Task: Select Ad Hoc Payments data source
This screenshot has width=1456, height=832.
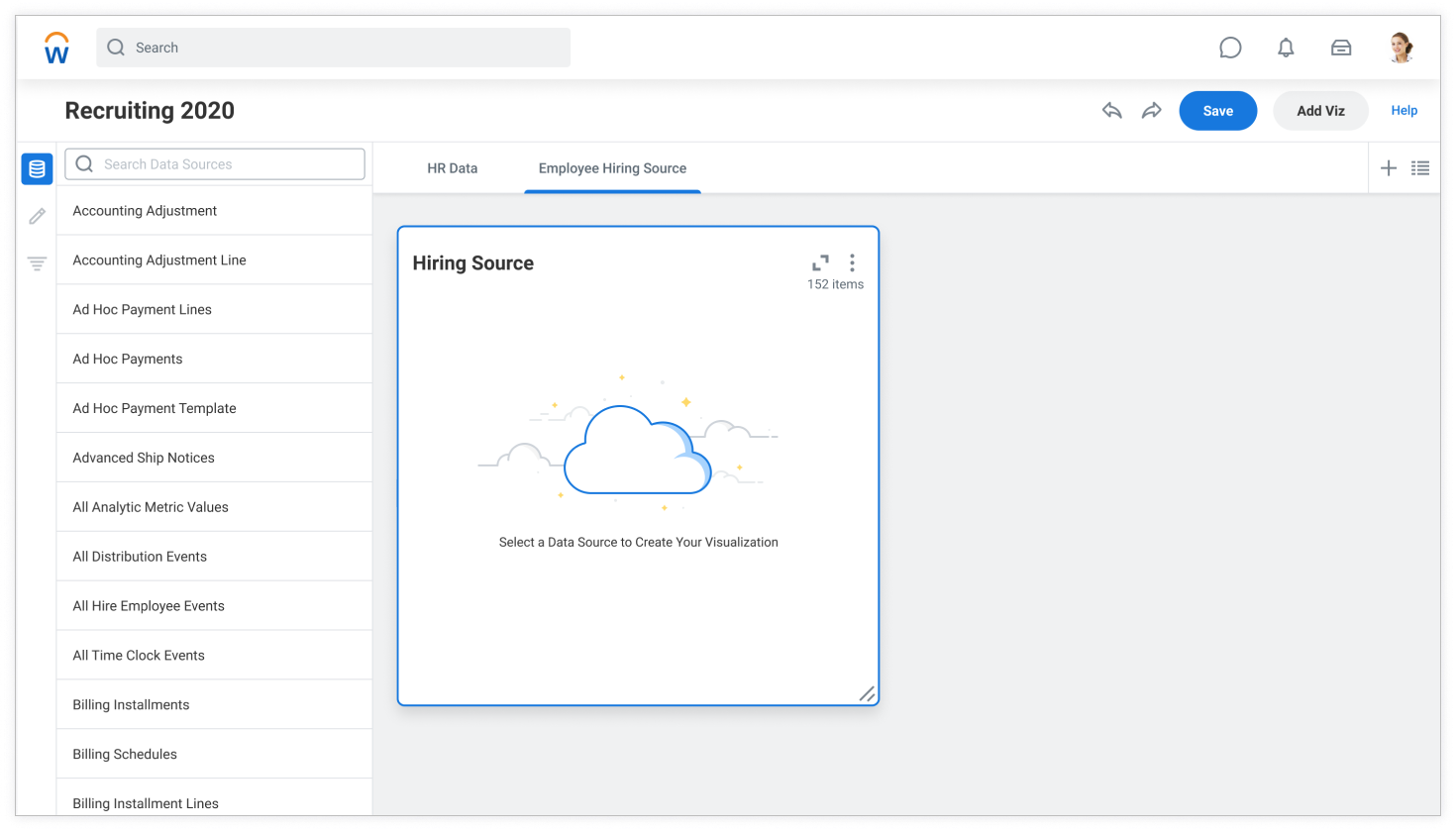Action: [x=214, y=360]
